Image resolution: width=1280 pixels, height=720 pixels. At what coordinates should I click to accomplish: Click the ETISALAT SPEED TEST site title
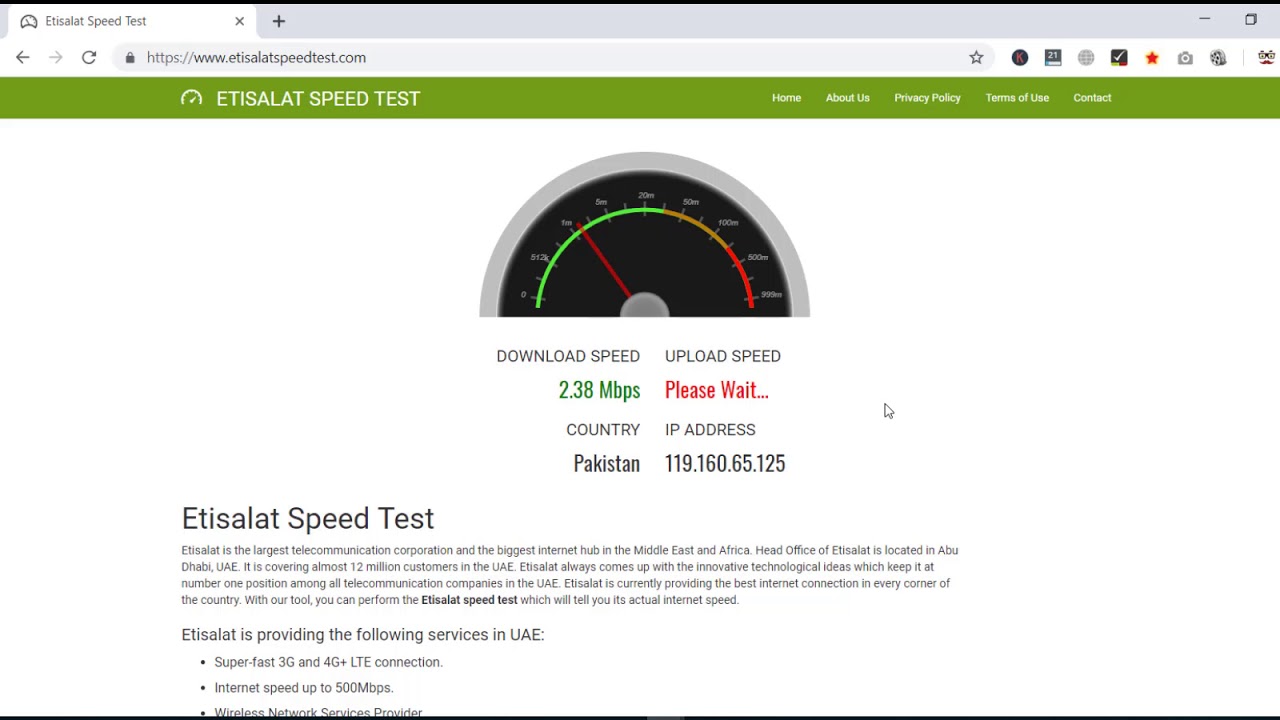click(318, 98)
